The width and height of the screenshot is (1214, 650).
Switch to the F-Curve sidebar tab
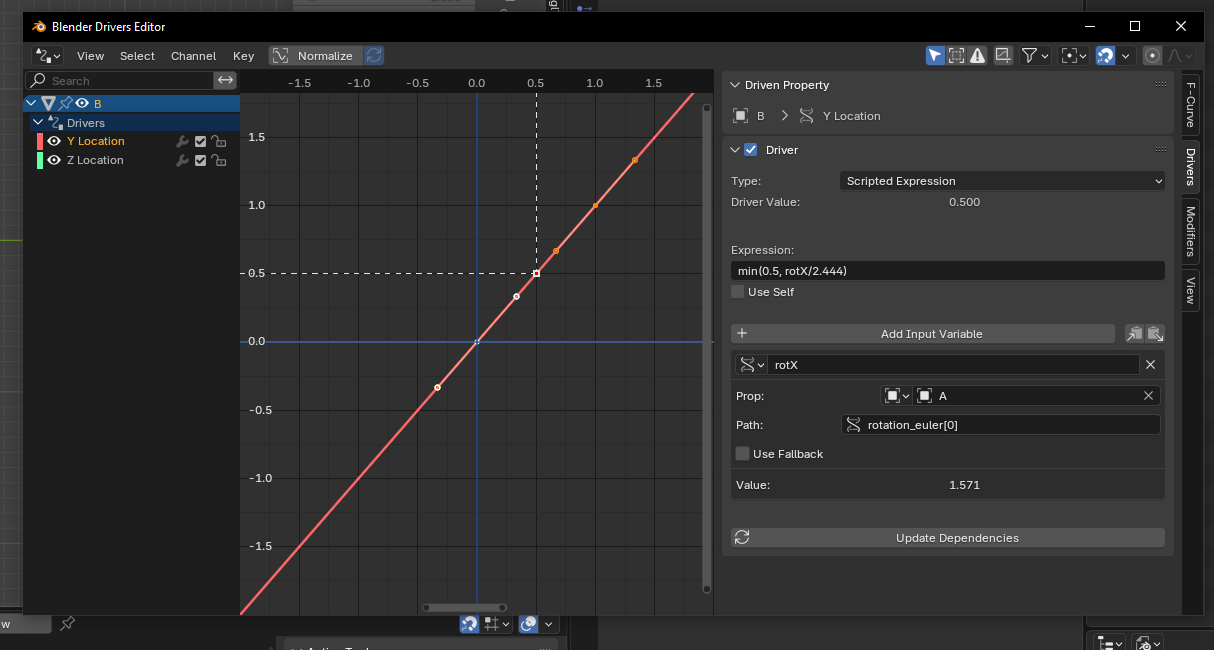pos(1191,103)
